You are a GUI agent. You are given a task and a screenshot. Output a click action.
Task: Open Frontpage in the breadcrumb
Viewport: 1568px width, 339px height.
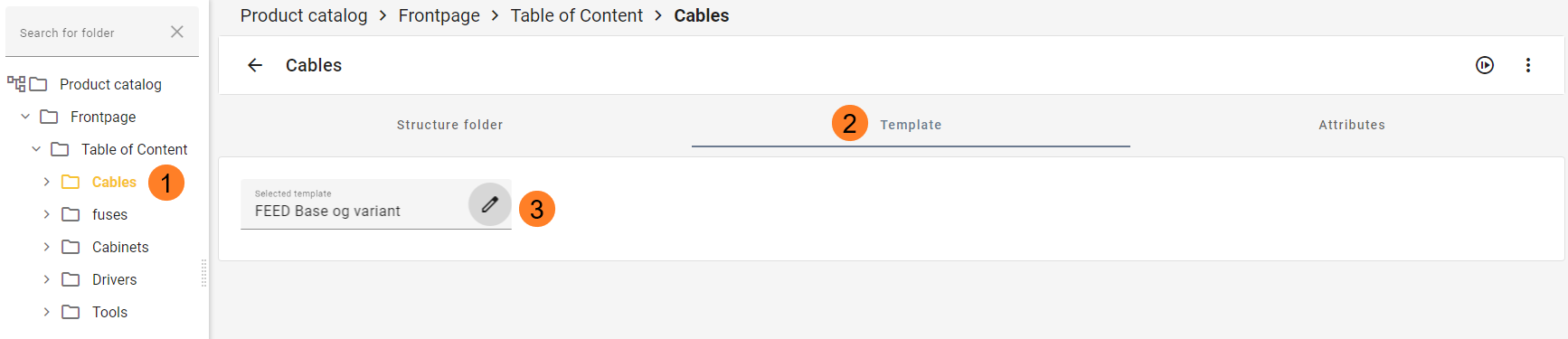pos(439,15)
